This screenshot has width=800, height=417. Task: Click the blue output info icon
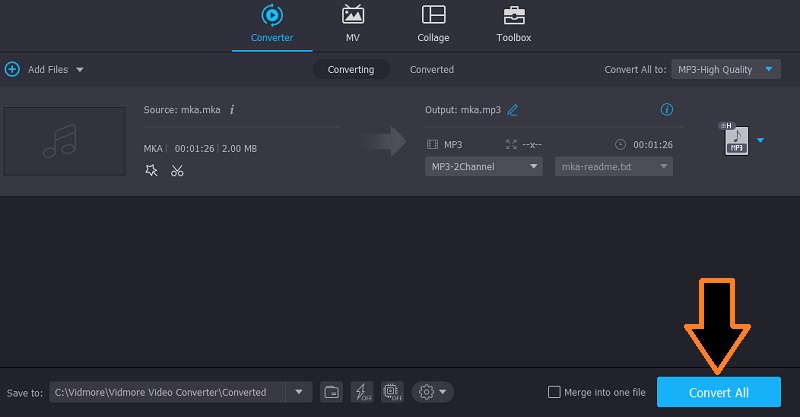coord(667,109)
